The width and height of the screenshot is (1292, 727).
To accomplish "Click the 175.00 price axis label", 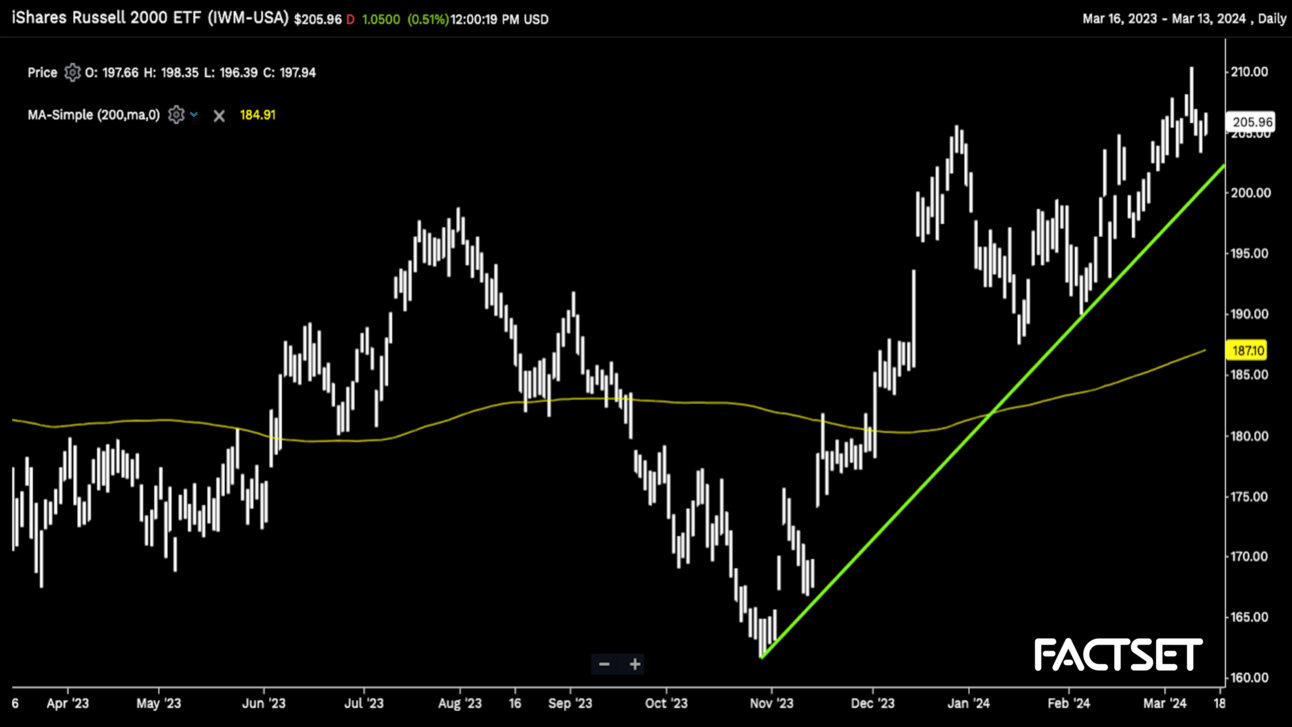I will point(1249,496).
